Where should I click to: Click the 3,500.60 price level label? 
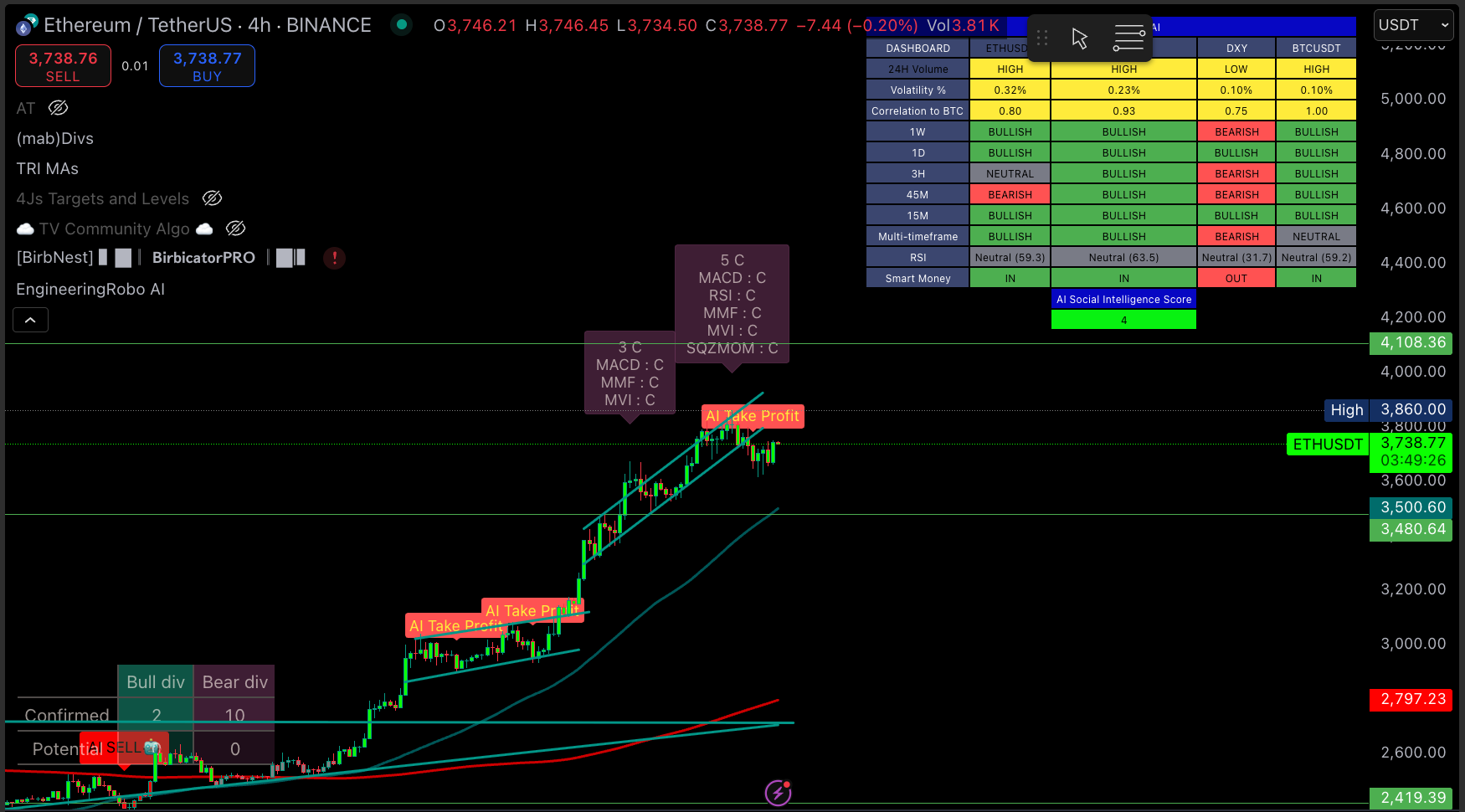tap(1411, 507)
